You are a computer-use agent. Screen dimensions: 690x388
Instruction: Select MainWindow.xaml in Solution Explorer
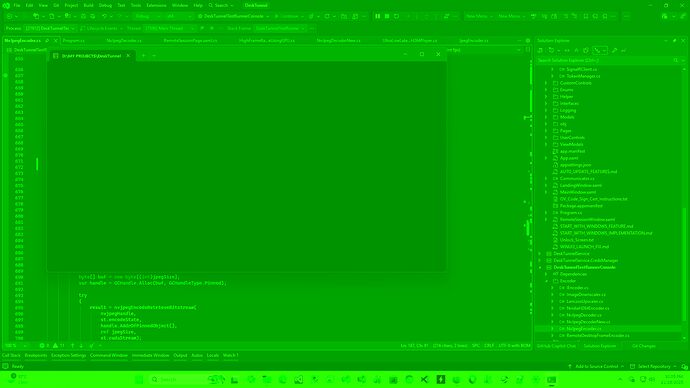[x=577, y=192]
